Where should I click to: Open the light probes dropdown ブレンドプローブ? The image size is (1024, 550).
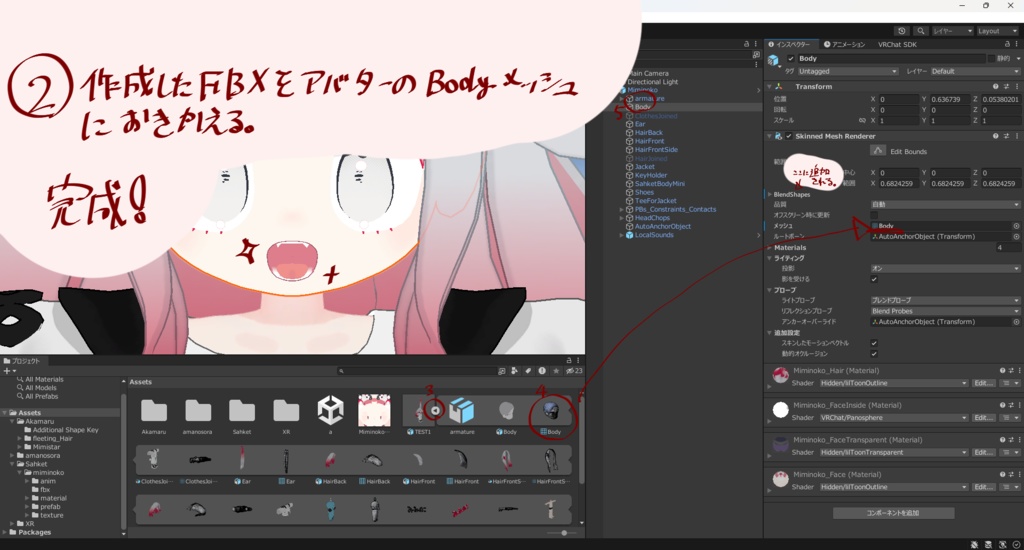(x=945, y=300)
